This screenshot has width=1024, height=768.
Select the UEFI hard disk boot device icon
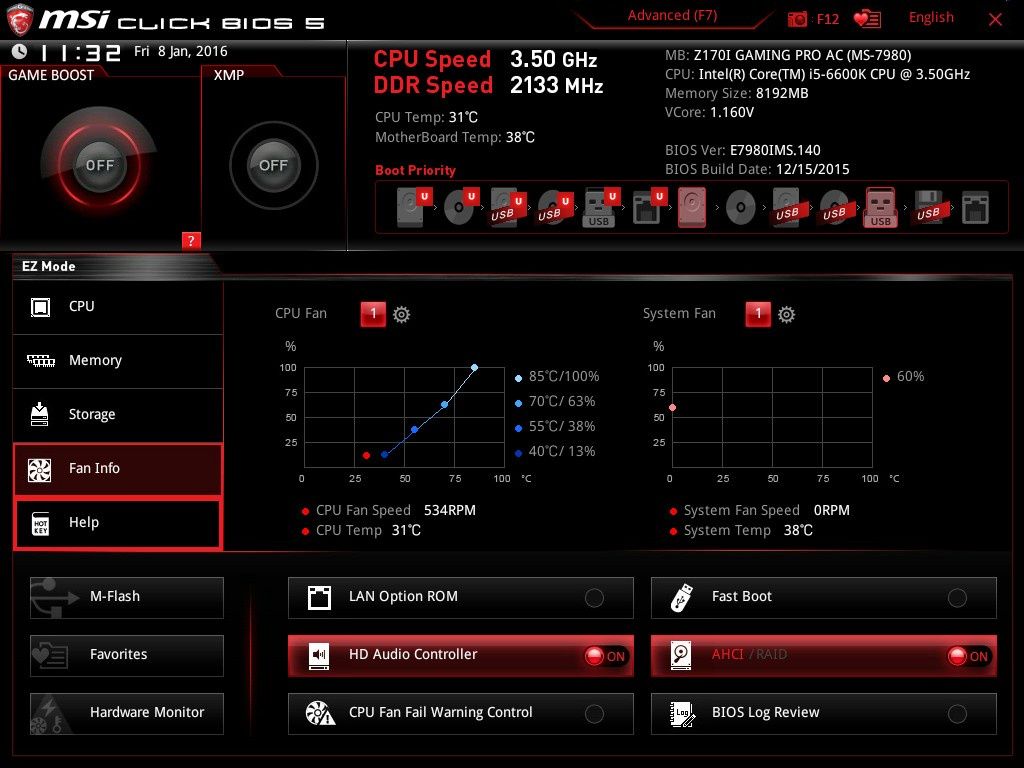(x=414, y=207)
